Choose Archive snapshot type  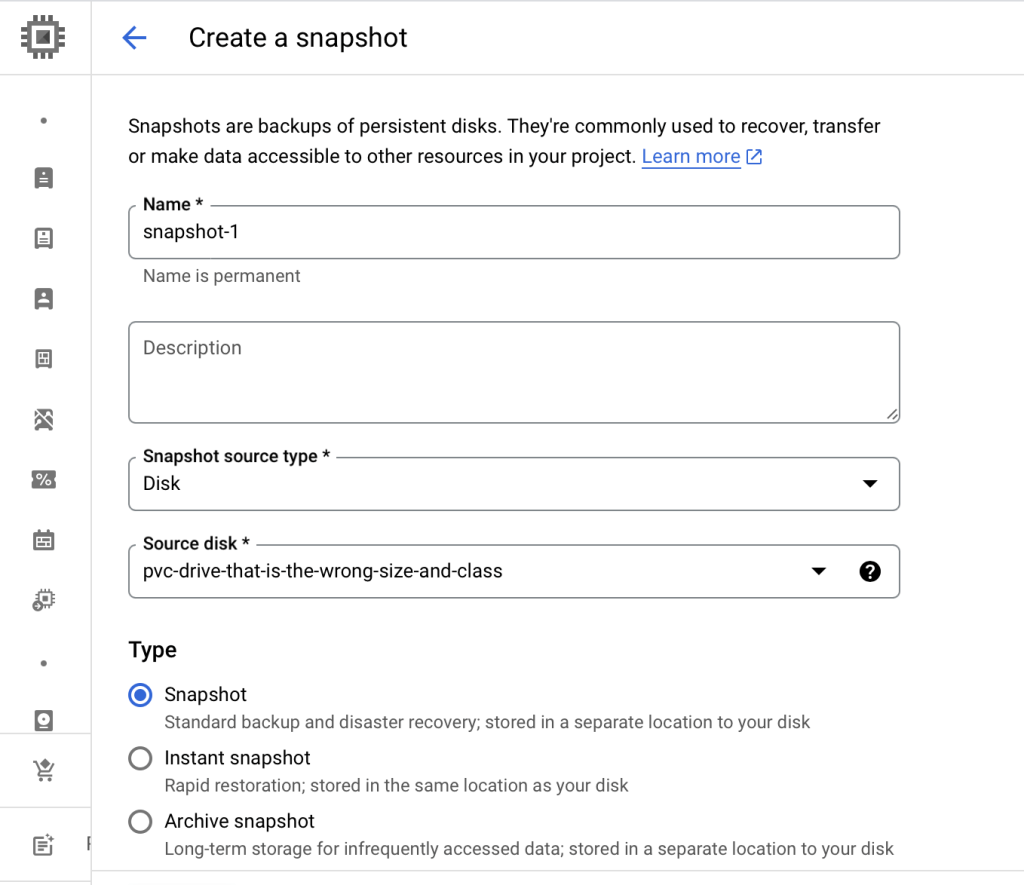(141, 822)
